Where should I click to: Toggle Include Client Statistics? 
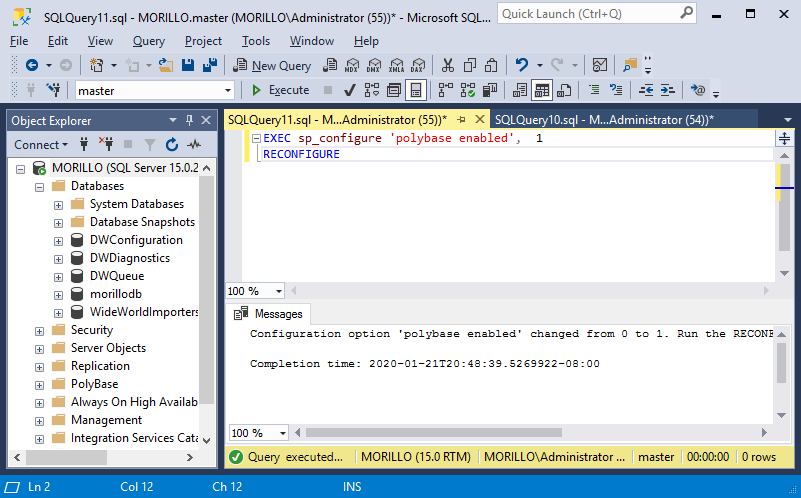click(490, 90)
